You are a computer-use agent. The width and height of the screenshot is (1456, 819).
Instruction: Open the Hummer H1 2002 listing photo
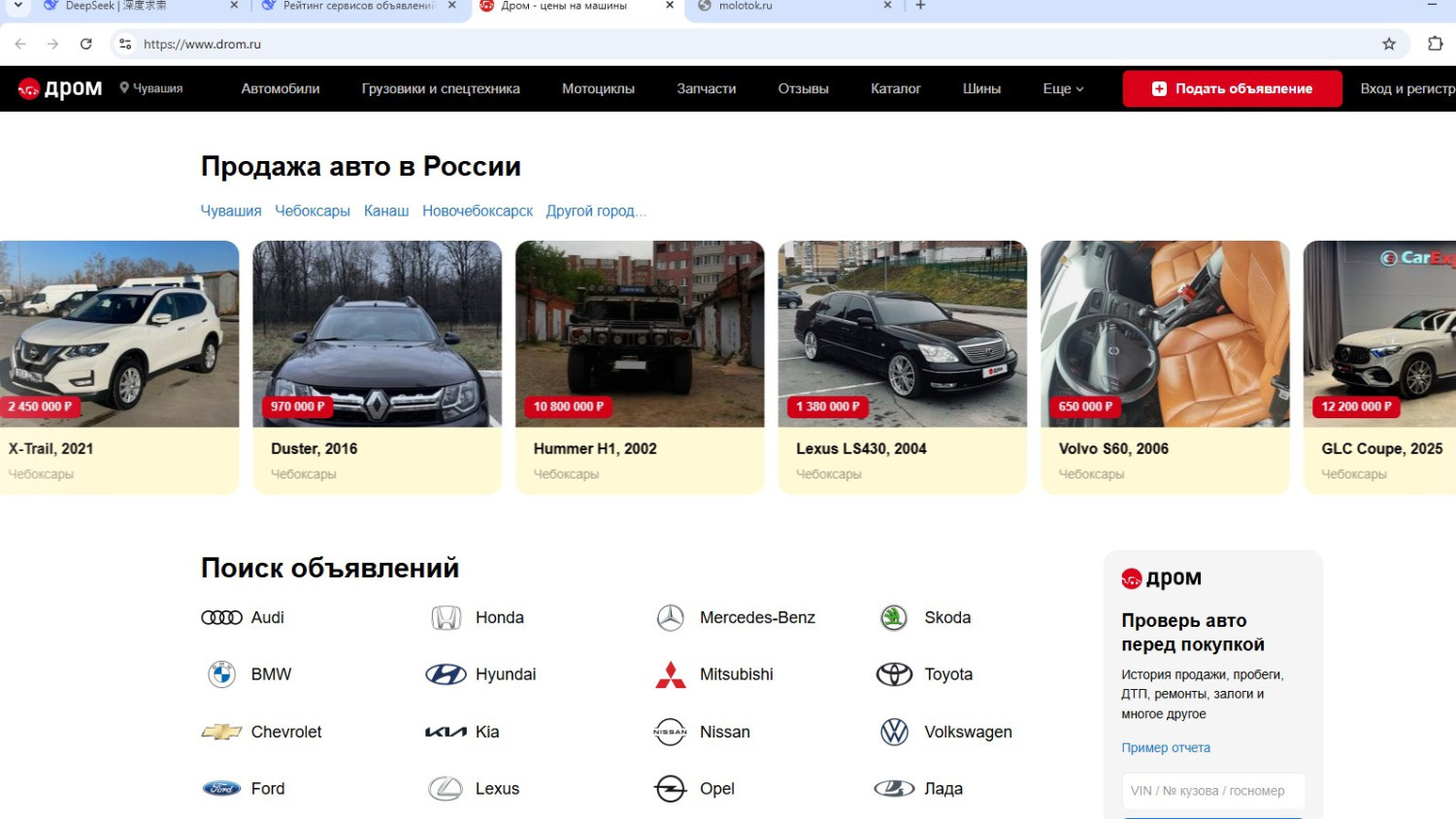(x=640, y=334)
